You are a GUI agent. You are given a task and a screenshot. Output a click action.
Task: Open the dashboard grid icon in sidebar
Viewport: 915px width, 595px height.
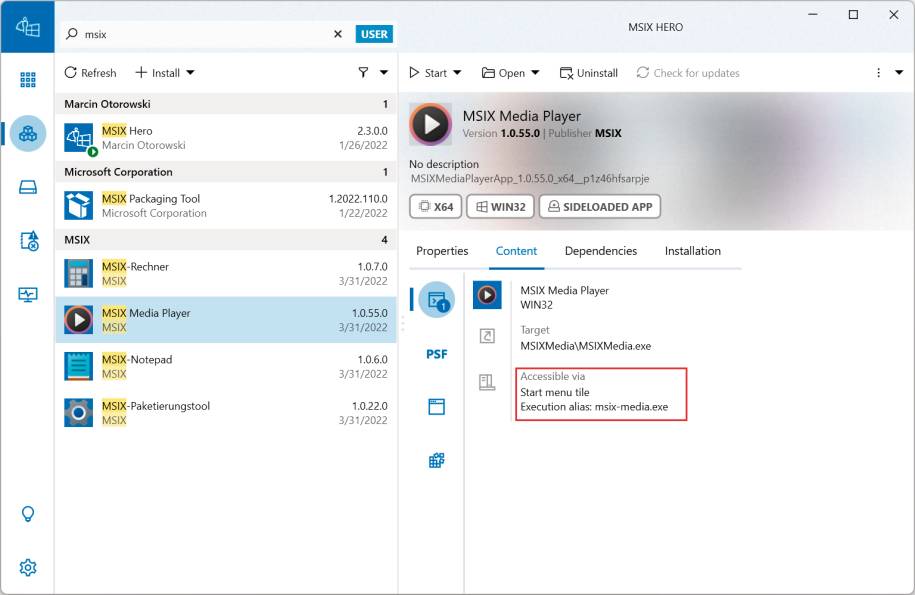pos(27,79)
